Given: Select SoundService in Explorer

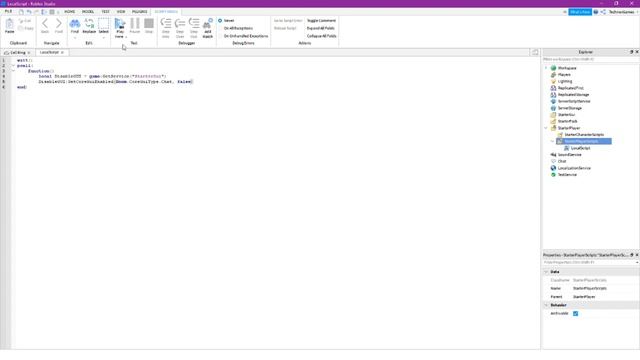Looking at the screenshot, I should coord(569,155).
